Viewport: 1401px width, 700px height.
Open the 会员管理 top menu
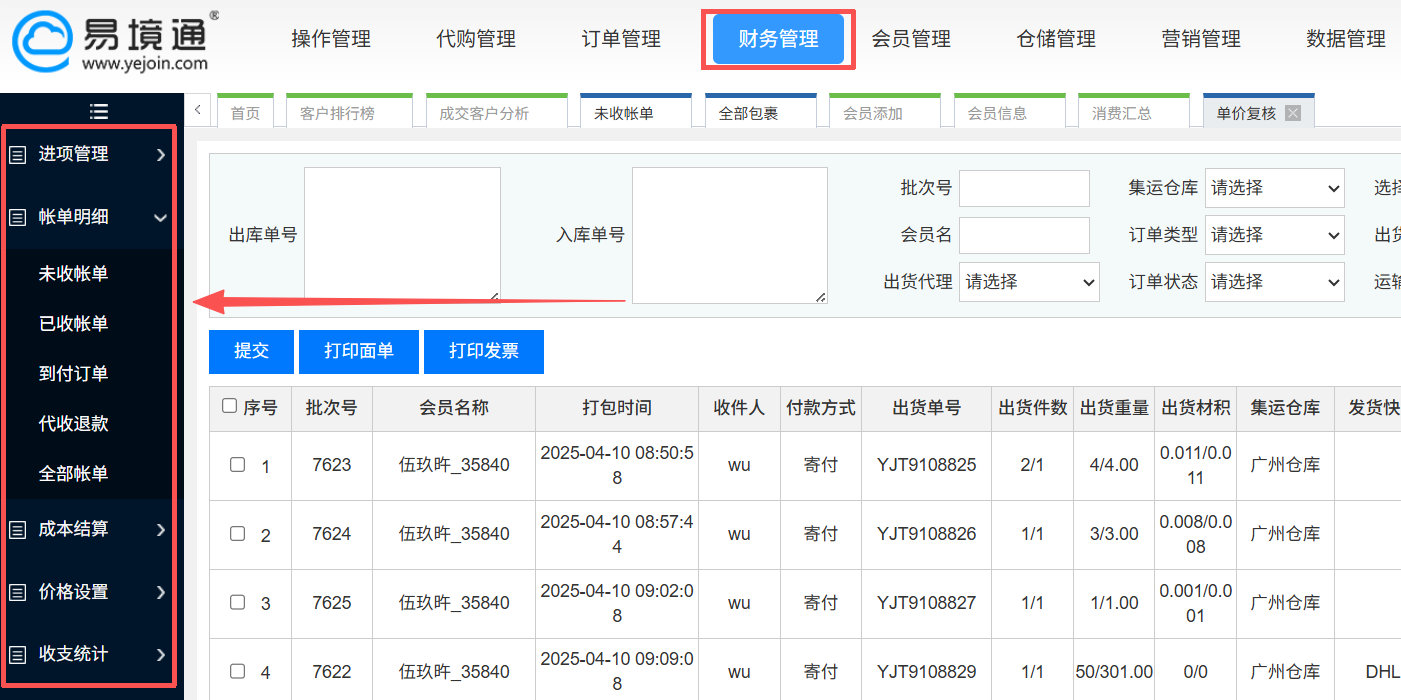click(911, 39)
